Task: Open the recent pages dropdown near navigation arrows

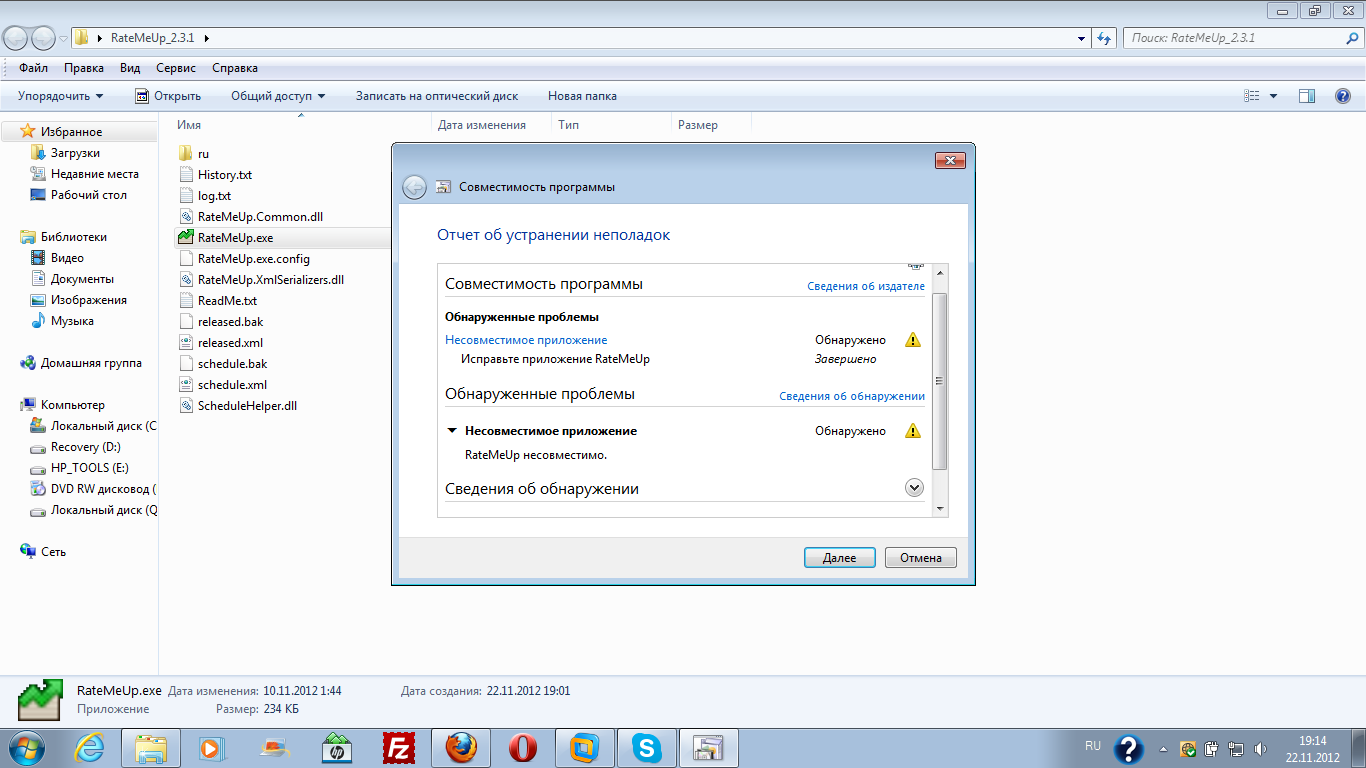Action: click(x=63, y=39)
